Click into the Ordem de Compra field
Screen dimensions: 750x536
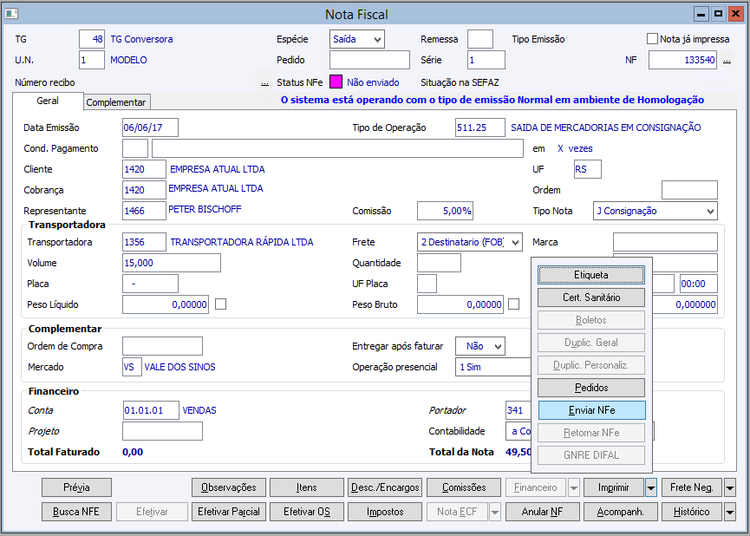[162, 346]
